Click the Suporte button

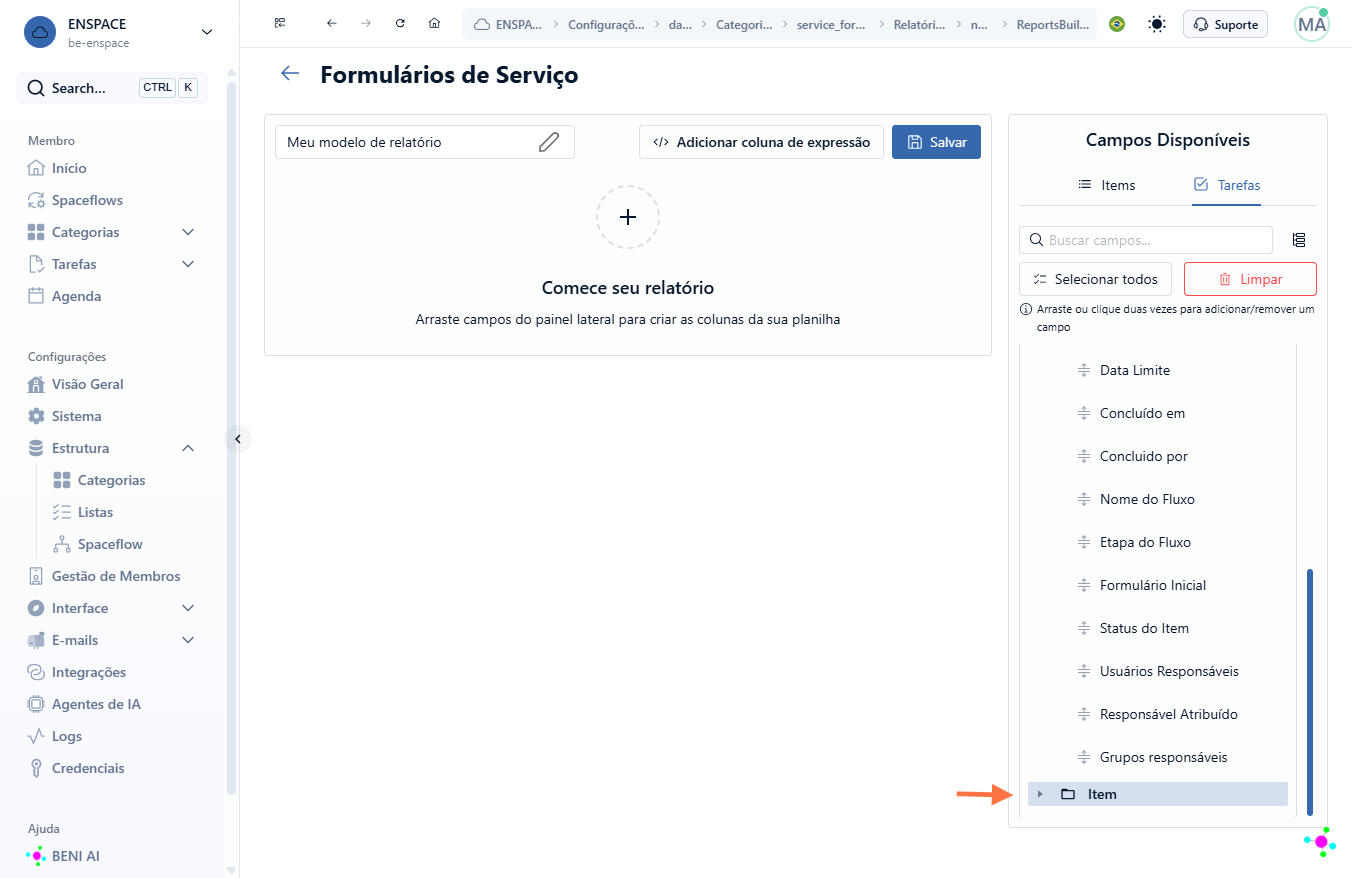click(1225, 24)
